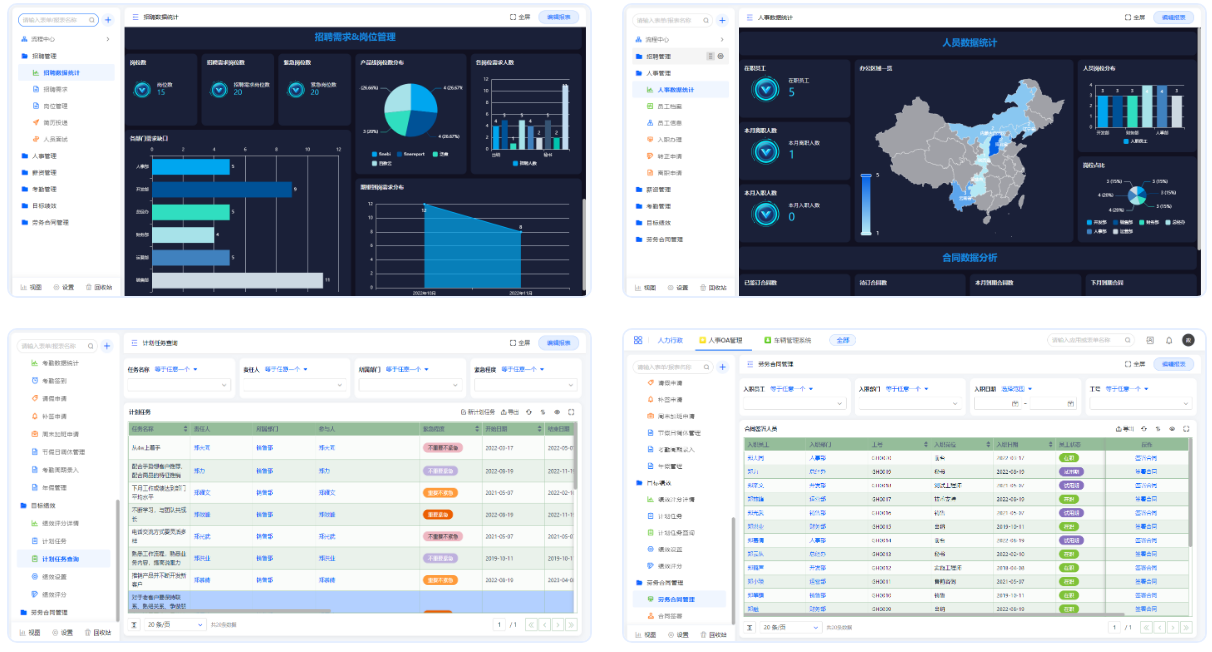
Task: Click the 导出 export icon above 计划任务 table
Action: 509,411
